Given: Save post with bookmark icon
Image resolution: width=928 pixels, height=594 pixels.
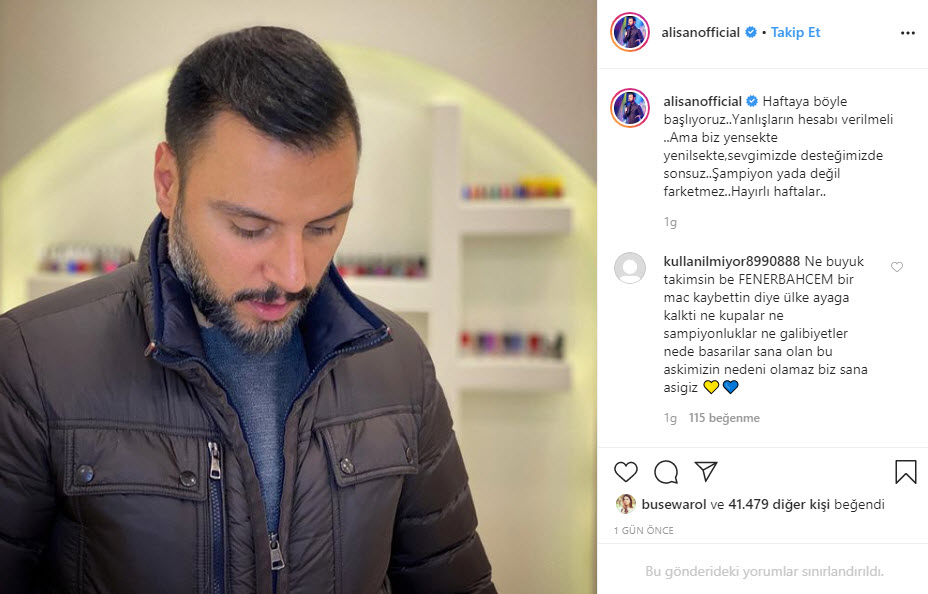Looking at the screenshot, I should pyautogui.click(x=906, y=472).
